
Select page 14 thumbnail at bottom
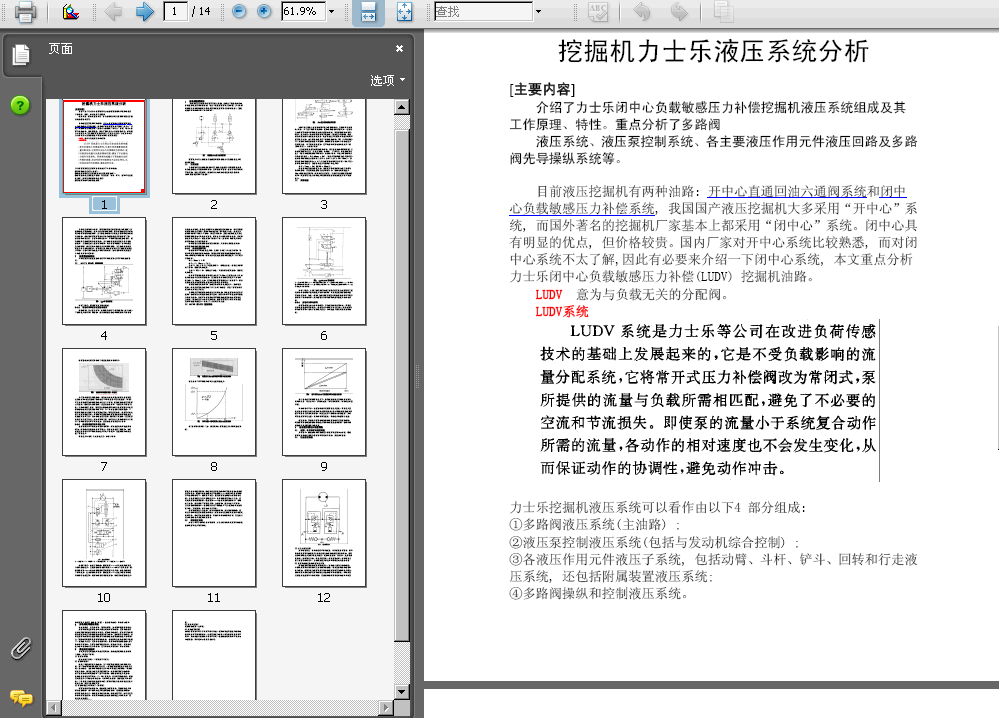[214, 655]
